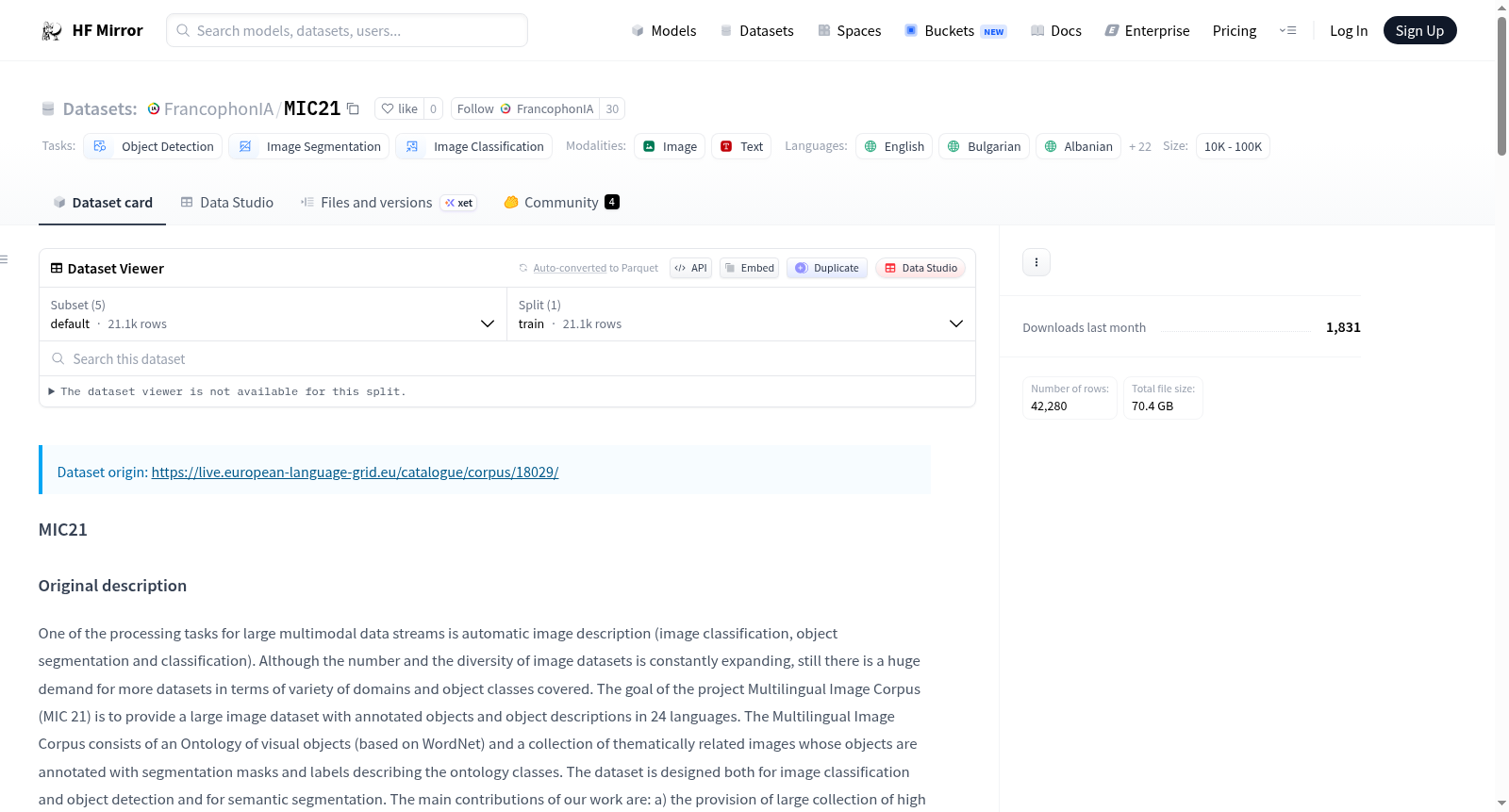Open Data Studio from the viewer header

[920, 268]
